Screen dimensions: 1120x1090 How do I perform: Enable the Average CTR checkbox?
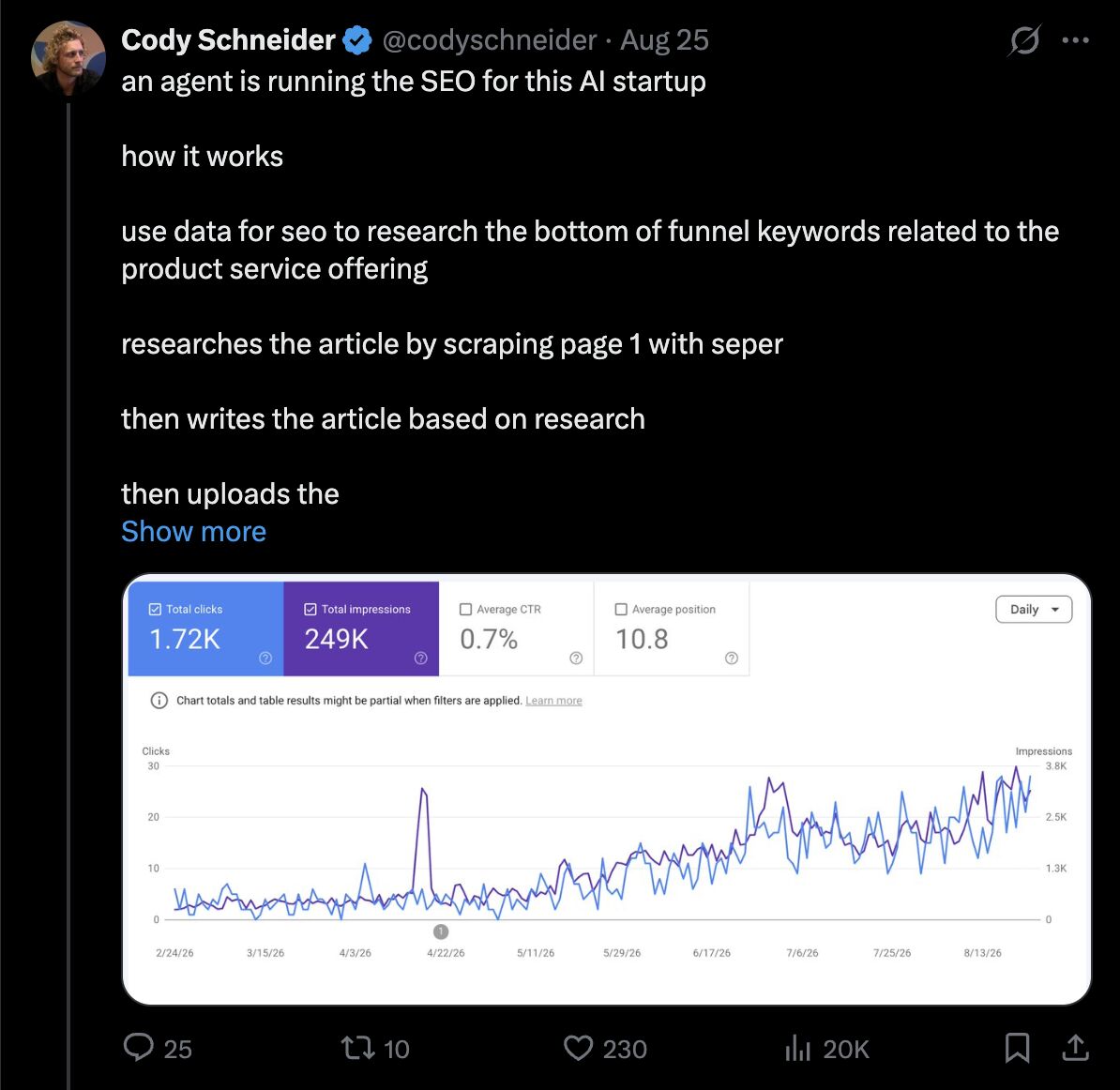465,610
